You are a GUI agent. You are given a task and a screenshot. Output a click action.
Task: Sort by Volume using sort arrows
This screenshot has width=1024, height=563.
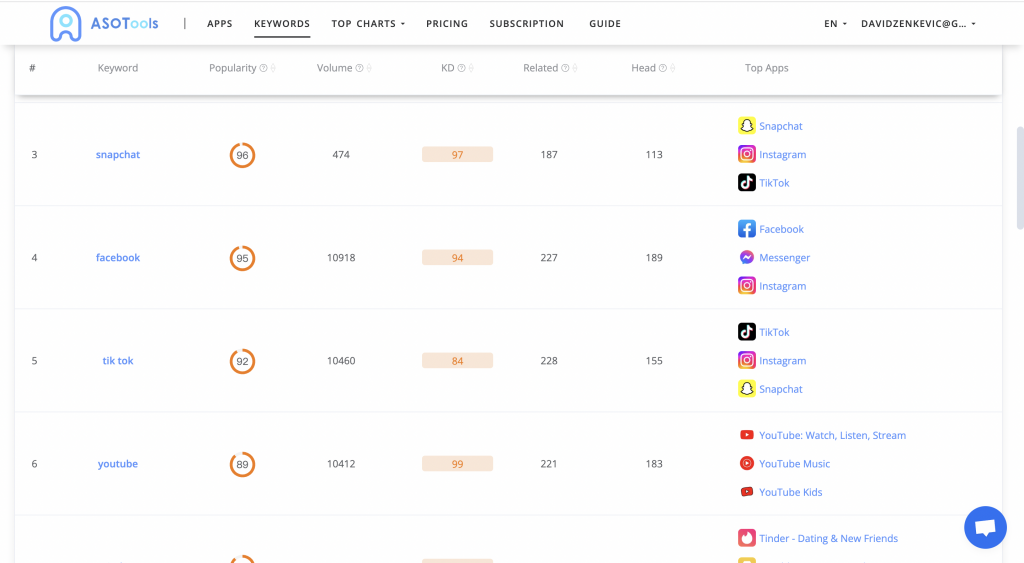(x=369, y=68)
